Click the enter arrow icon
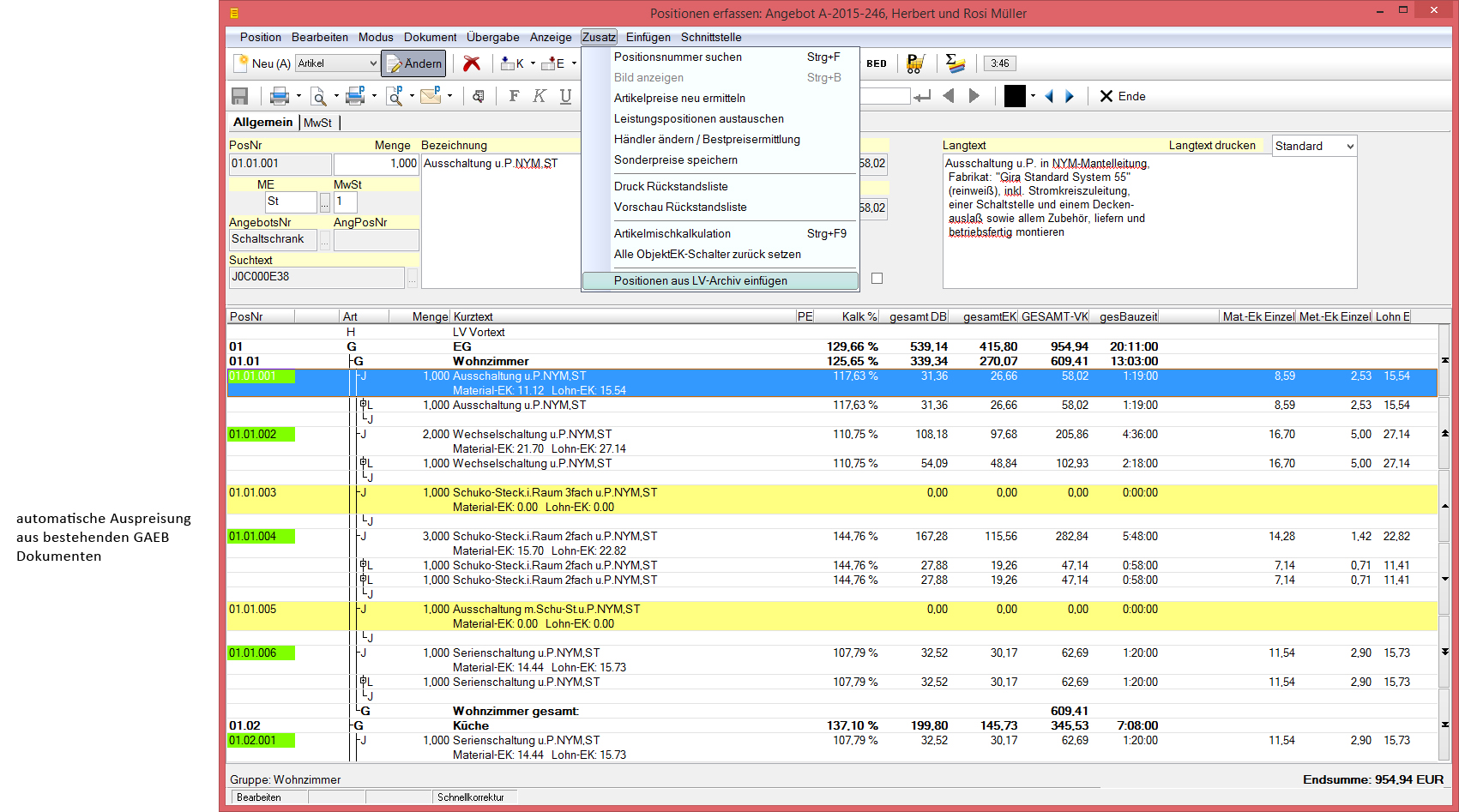 [923, 96]
